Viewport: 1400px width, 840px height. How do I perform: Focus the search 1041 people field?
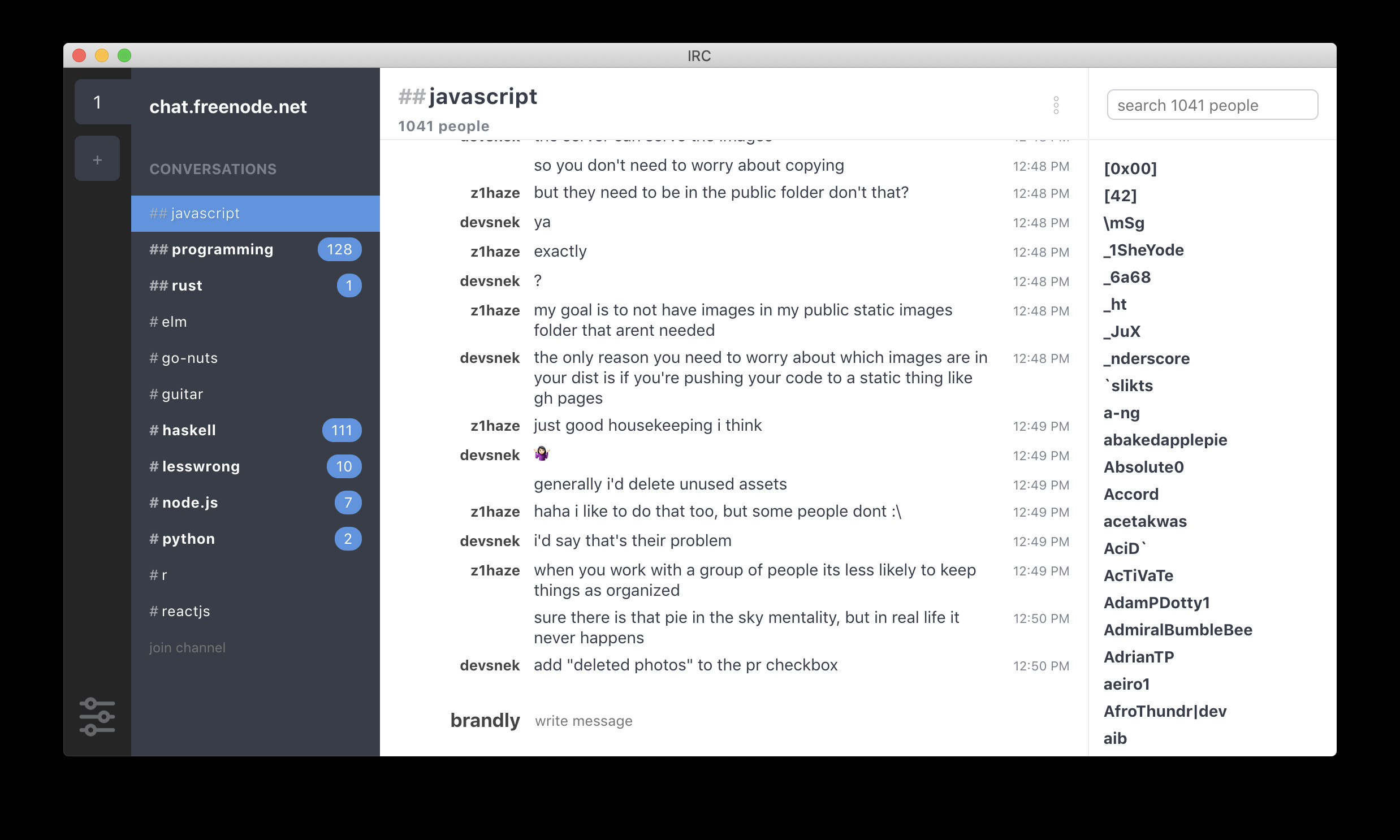pyautogui.click(x=1212, y=105)
